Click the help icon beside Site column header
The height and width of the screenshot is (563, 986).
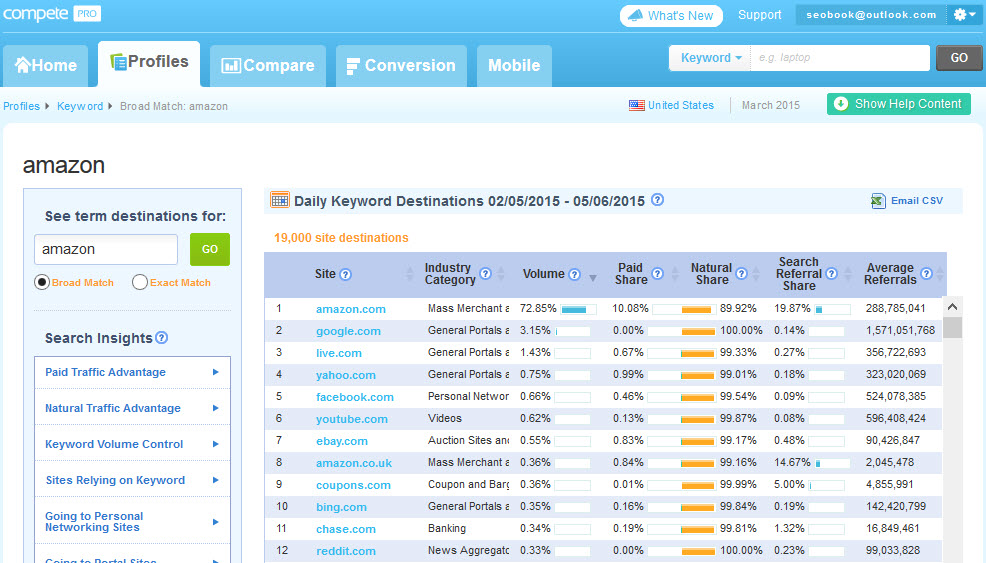pyautogui.click(x=345, y=274)
